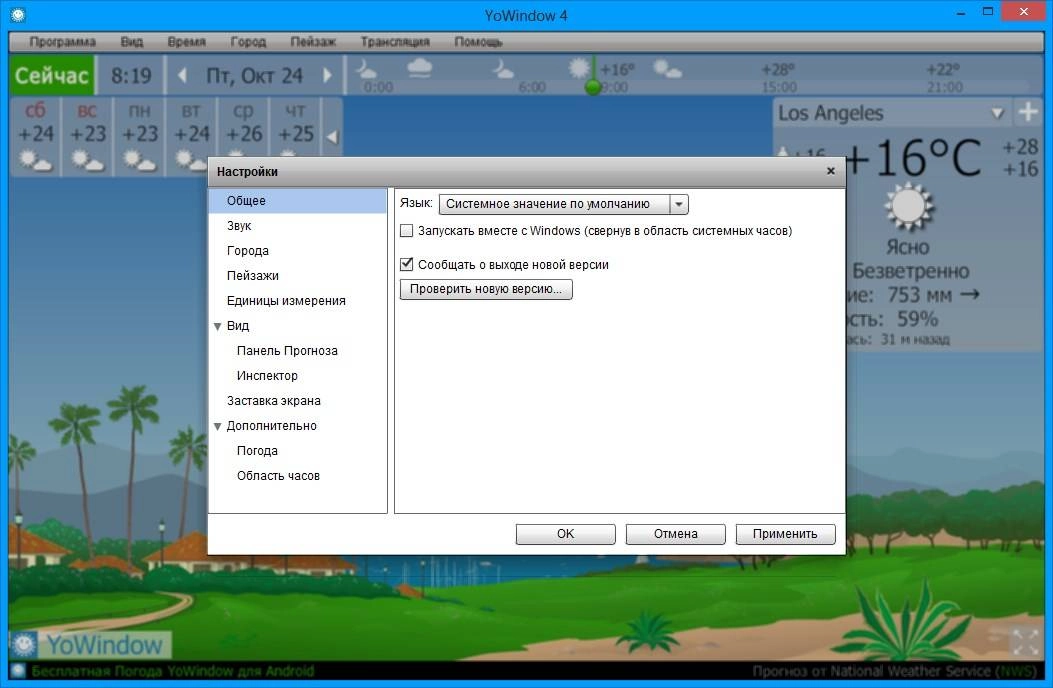Select Города settings category
This screenshot has height=688, width=1053.
click(x=297, y=251)
